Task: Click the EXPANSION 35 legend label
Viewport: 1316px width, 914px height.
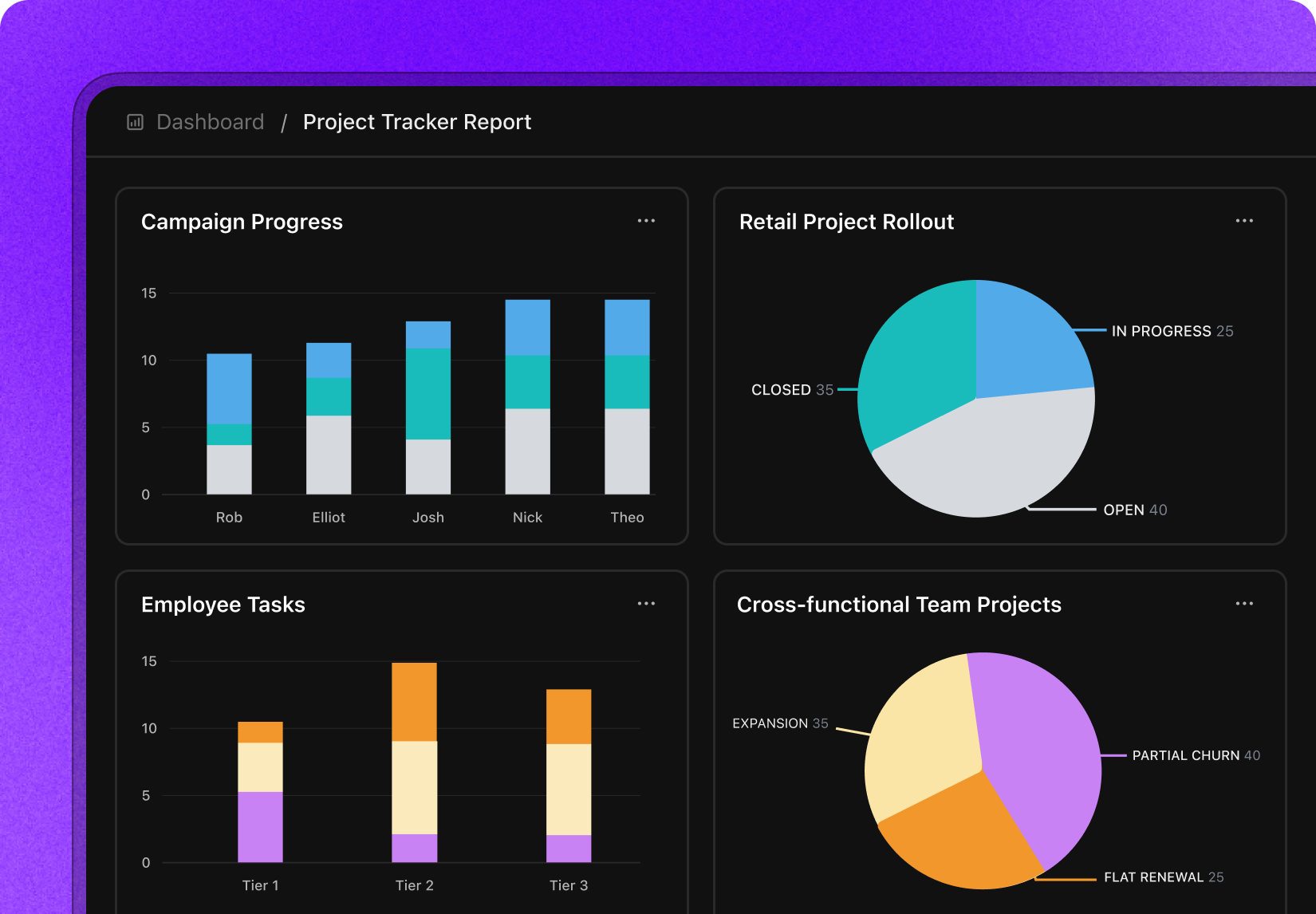Action: click(780, 723)
